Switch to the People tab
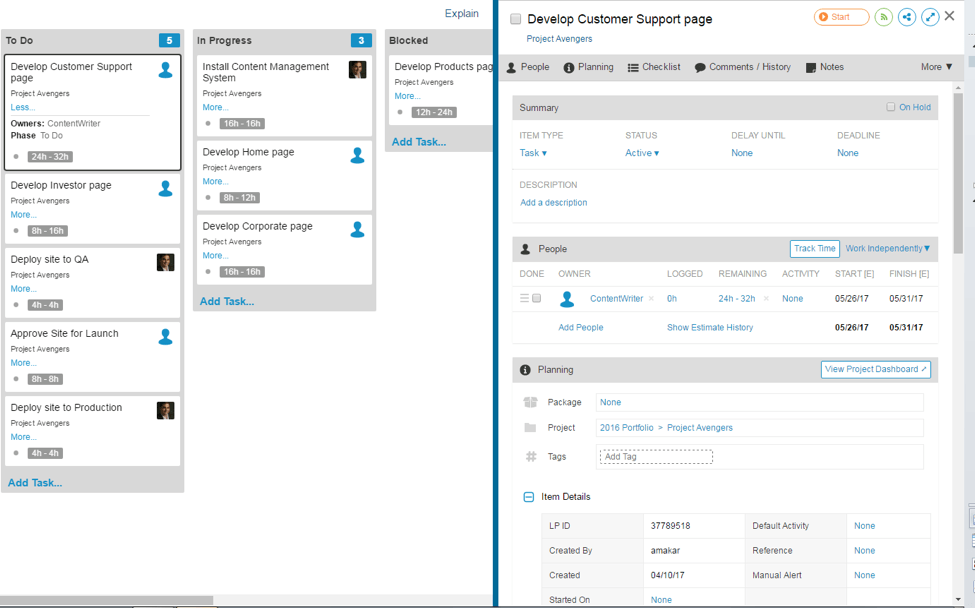This screenshot has width=975, height=608. coord(528,67)
